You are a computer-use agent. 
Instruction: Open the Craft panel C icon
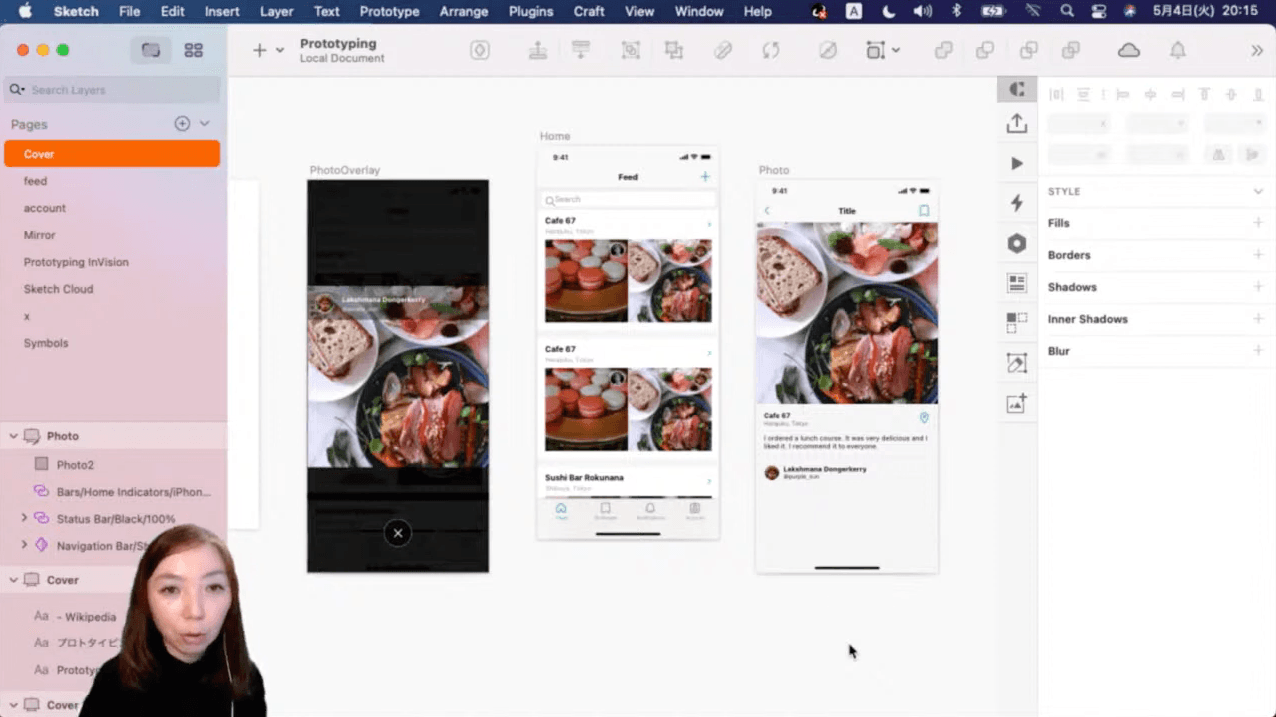(x=1017, y=89)
